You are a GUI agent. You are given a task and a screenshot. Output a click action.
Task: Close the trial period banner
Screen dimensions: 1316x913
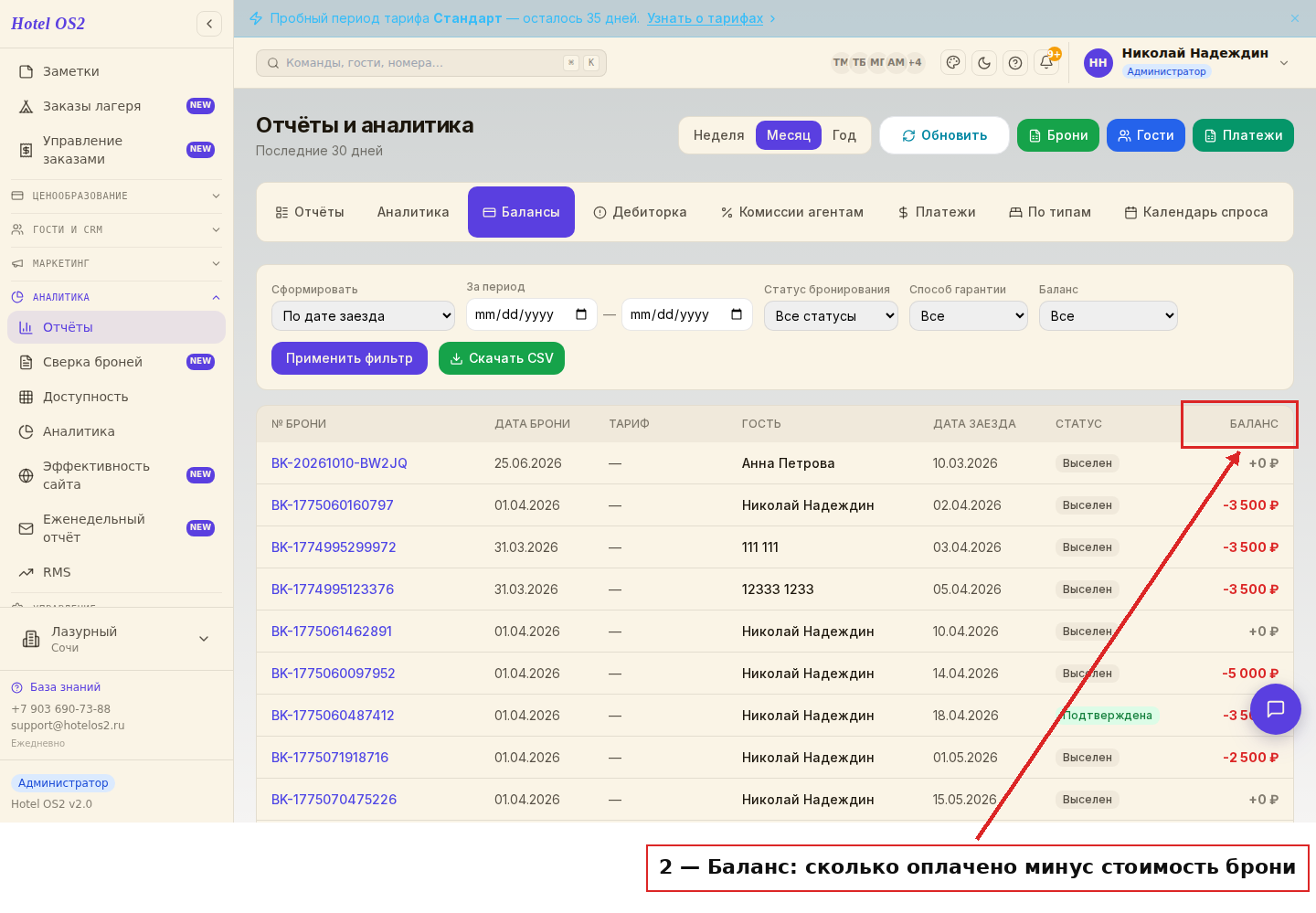coord(1295,18)
